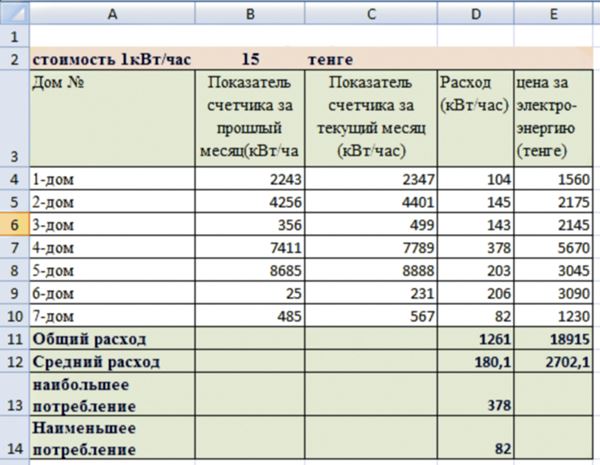The image size is (600, 465).
Task: Click the 'тенге' cell in row 2
Action: pos(371,59)
